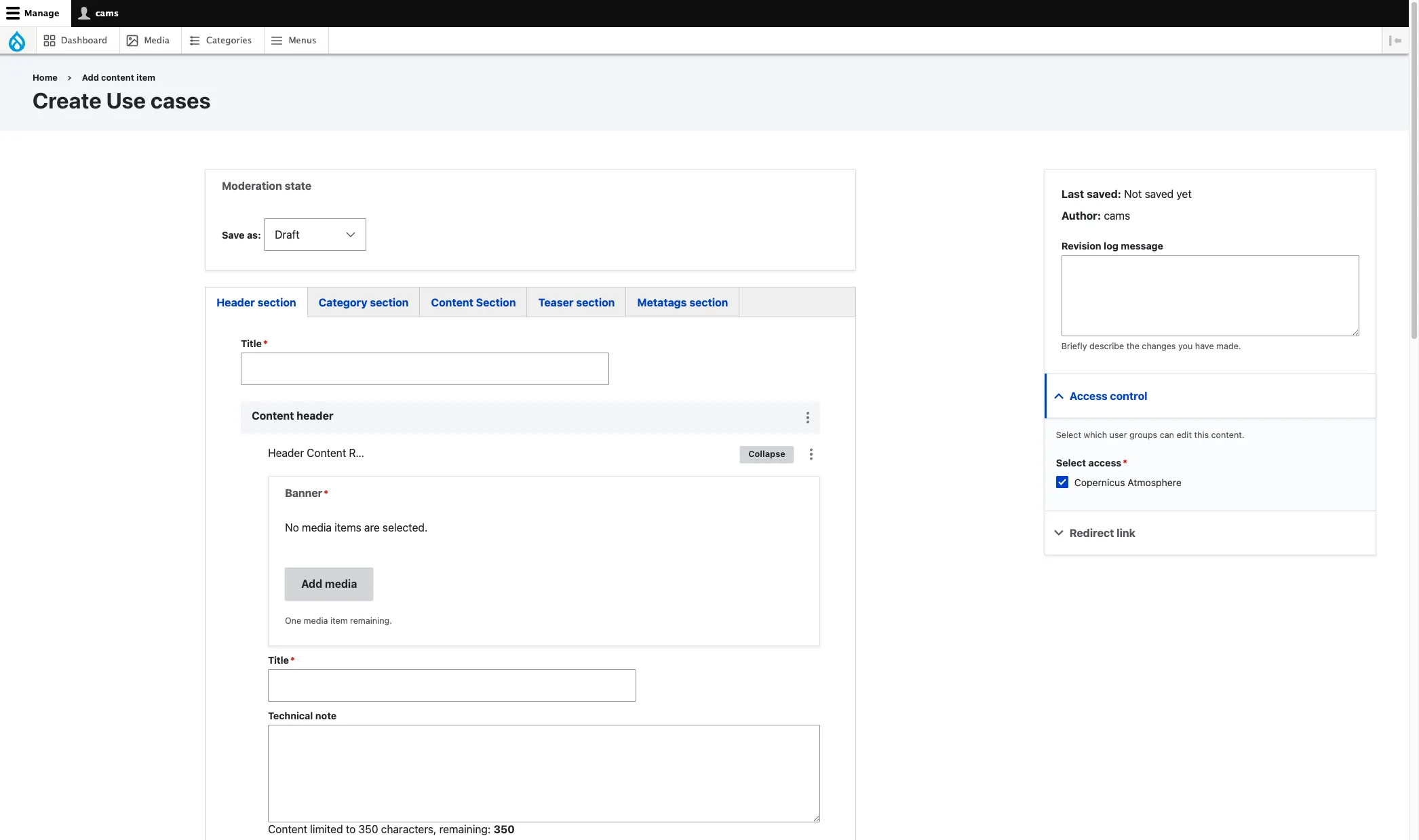Click the Categories list icon

tap(195, 41)
